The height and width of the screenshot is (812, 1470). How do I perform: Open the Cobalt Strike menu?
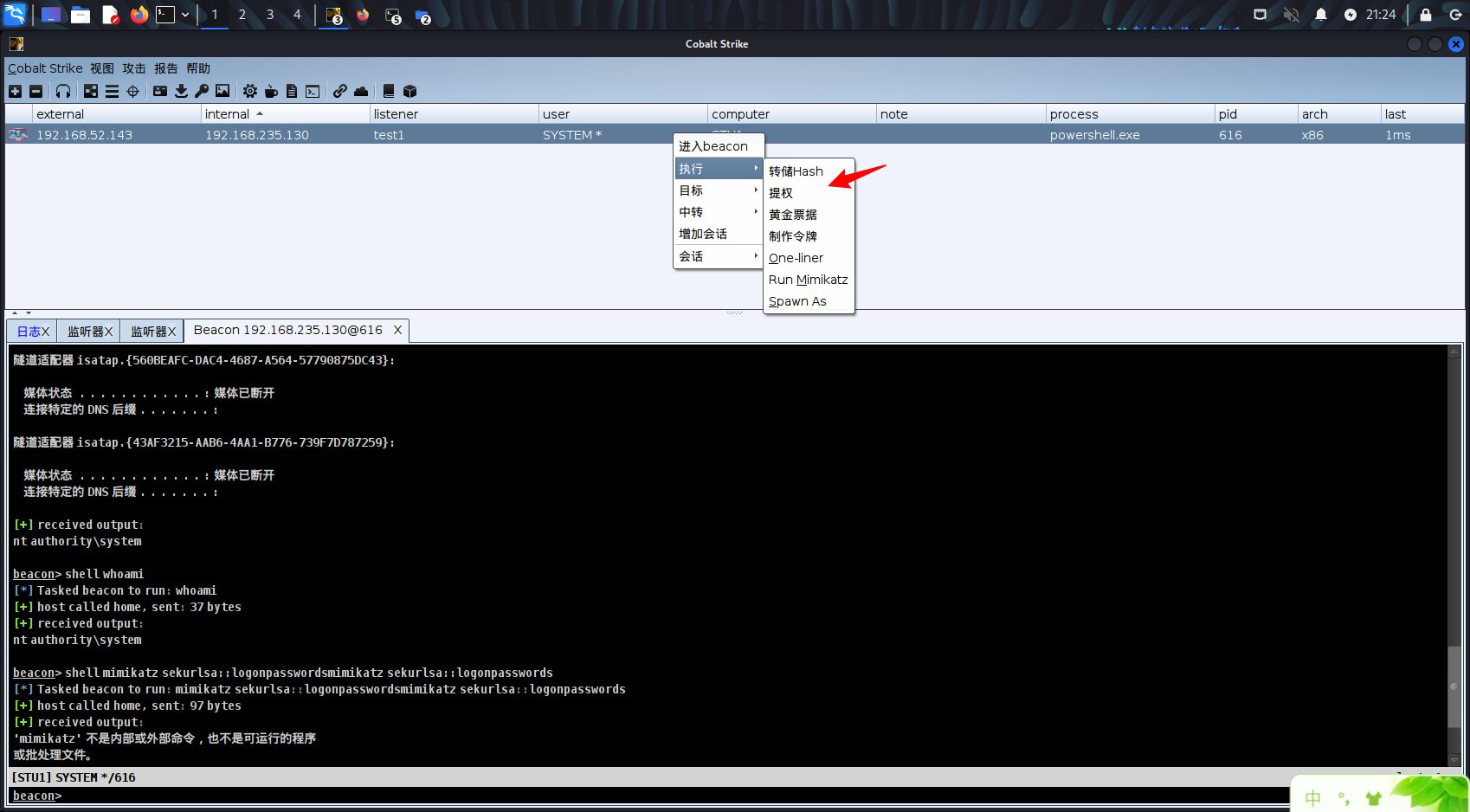click(45, 68)
